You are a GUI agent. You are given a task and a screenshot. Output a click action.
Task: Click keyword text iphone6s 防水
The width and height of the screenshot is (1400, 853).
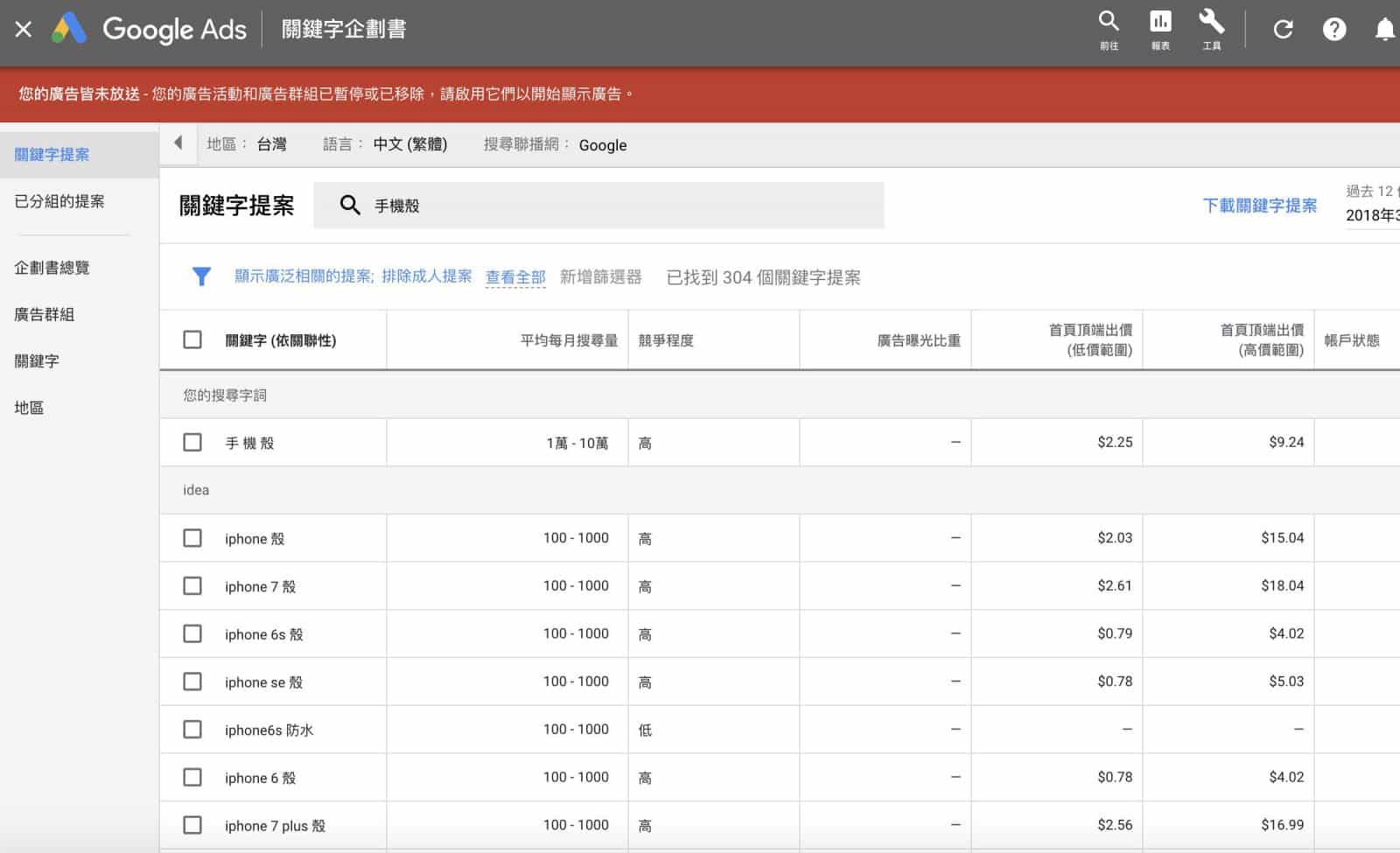(x=269, y=730)
